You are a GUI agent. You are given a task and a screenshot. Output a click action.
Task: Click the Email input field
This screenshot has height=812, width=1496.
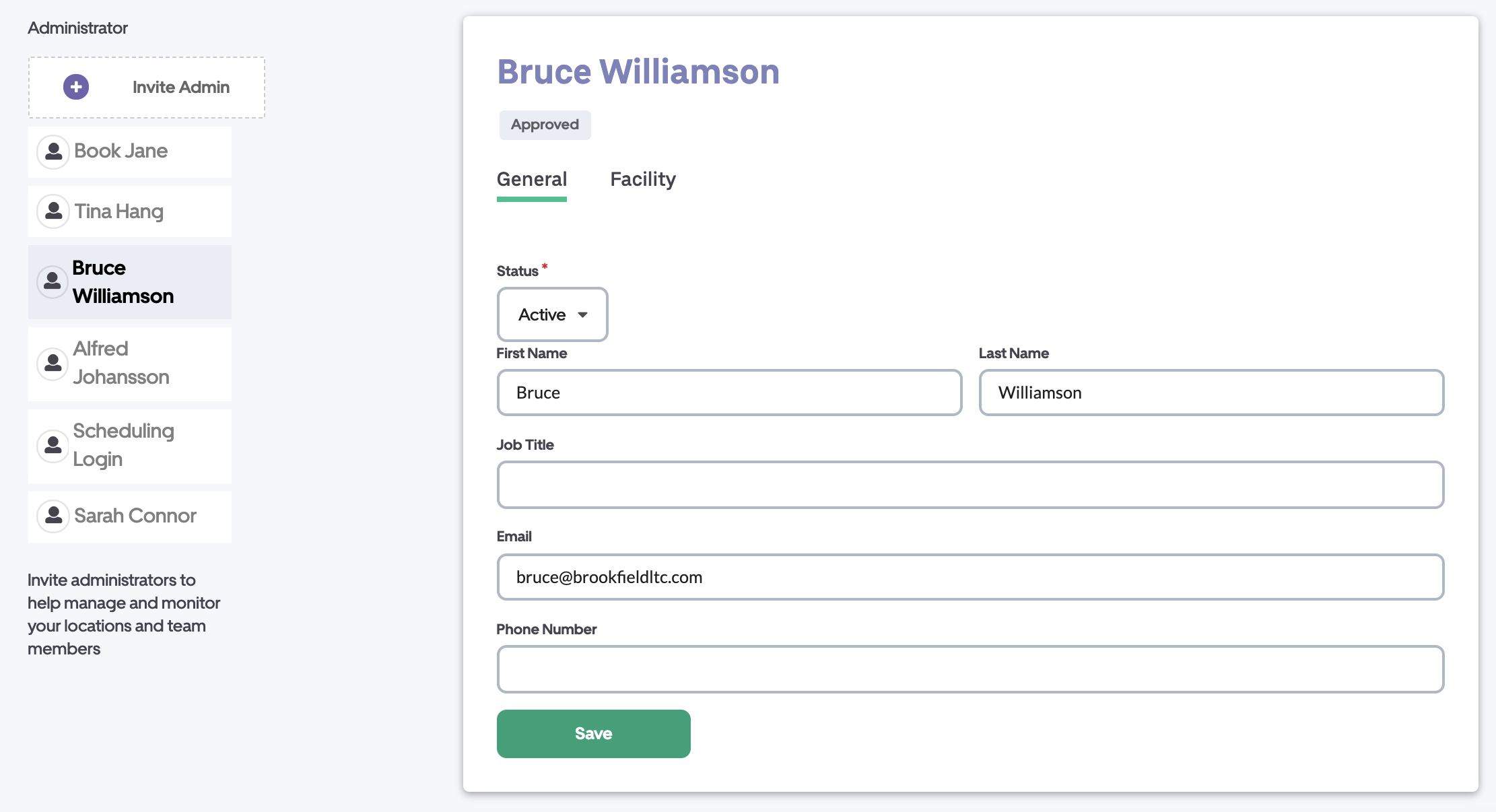[x=970, y=577]
